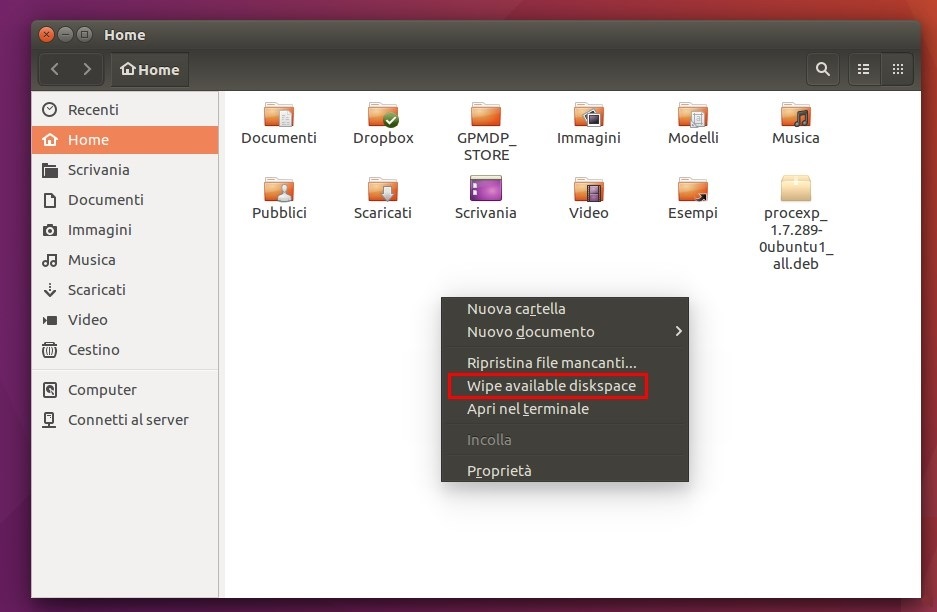Open the Scaricati folder icon

(383, 189)
